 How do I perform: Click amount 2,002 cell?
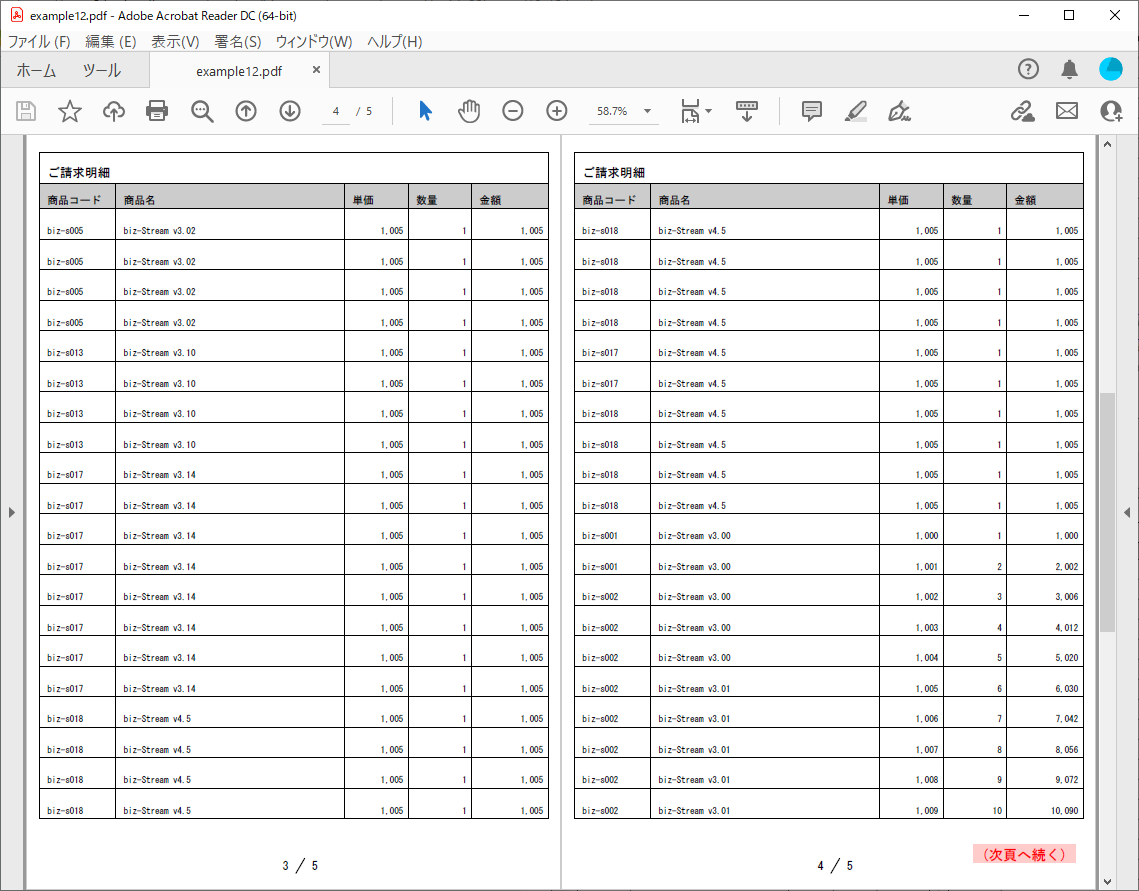pyautogui.click(x=1067, y=566)
